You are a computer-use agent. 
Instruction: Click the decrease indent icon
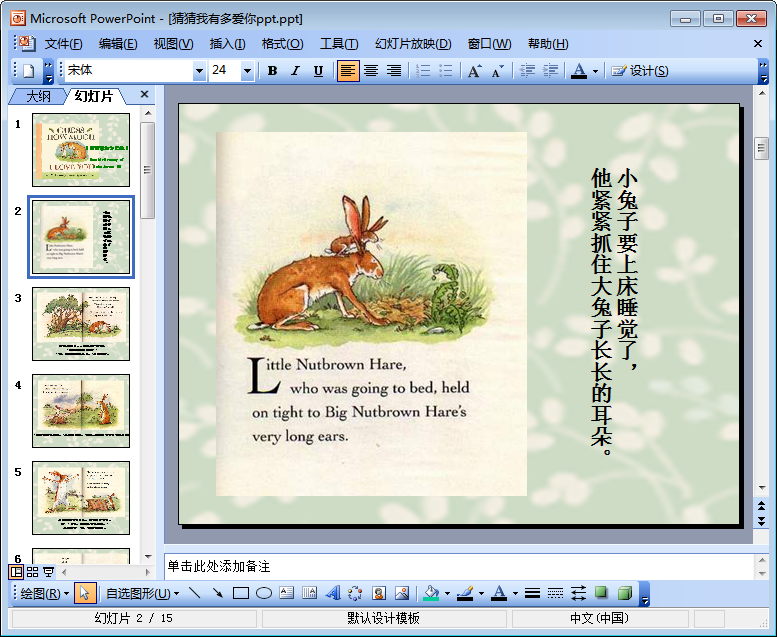(x=527, y=71)
